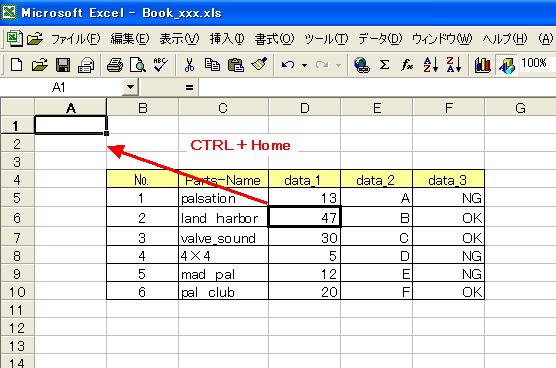Toggle the Drawing toolbar icon
The width and height of the screenshot is (556, 368).
(506, 65)
